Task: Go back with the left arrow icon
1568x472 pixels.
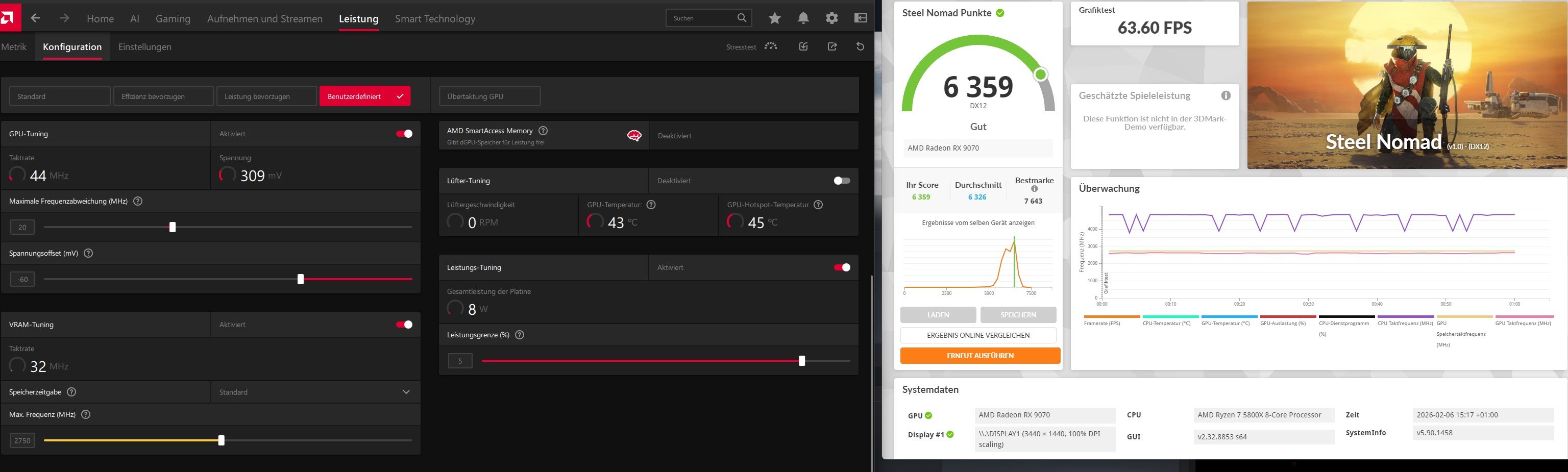Action: [35, 18]
